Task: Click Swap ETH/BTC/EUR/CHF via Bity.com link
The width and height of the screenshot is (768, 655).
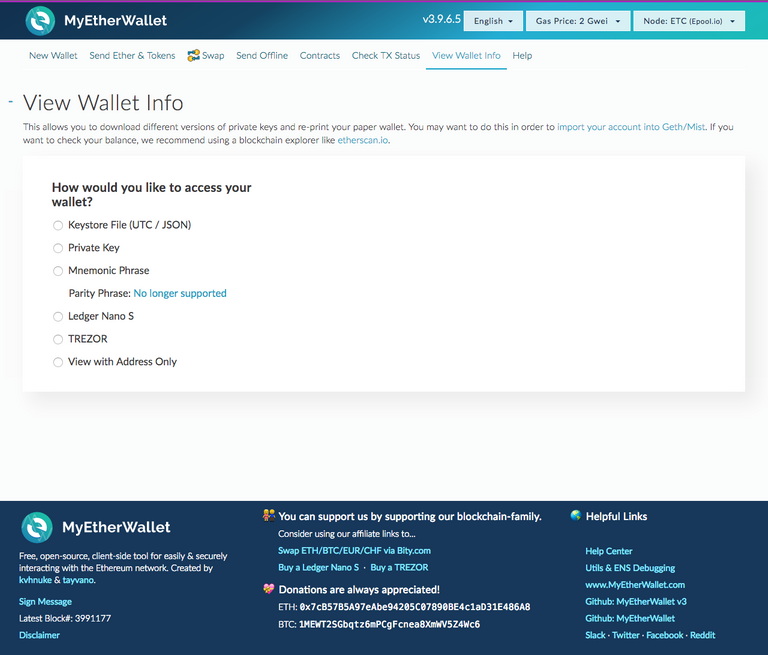Action: 355,551
